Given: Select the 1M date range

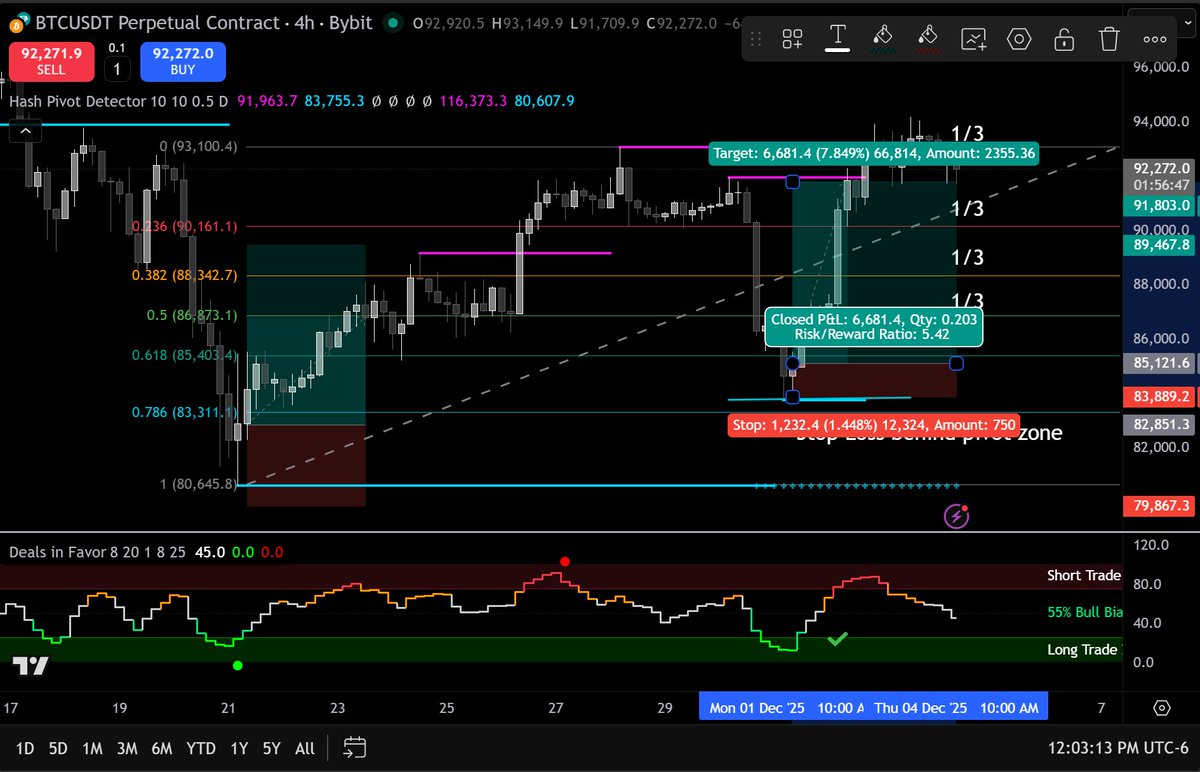Looking at the screenshot, I should (92, 748).
